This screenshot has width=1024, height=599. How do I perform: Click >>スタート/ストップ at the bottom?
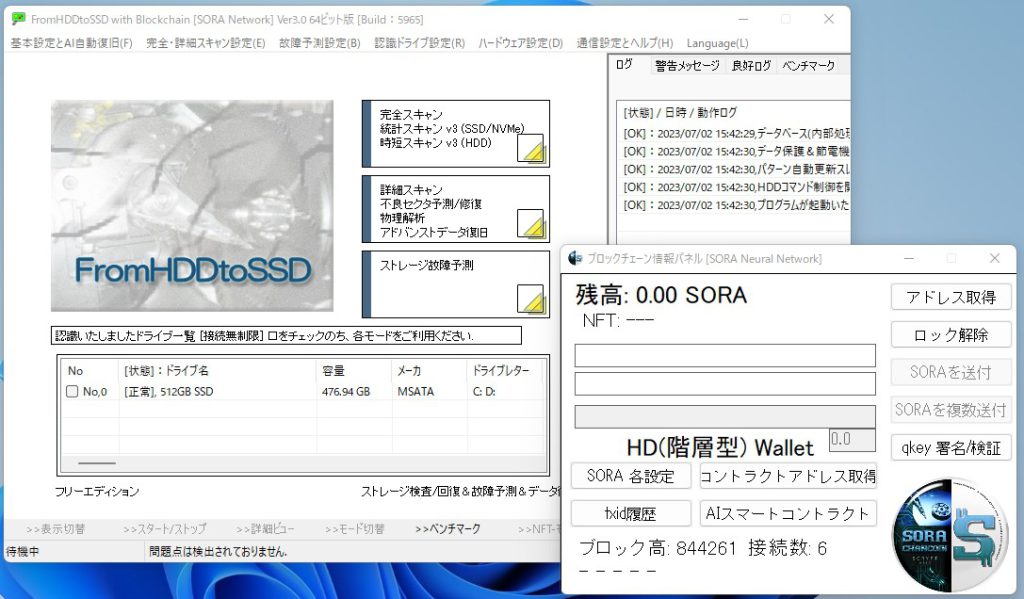(165, 529)
